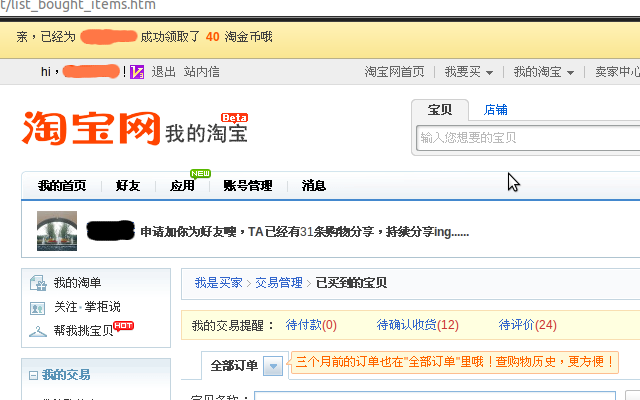Open the 应用 navigation tab

(182, 186)
